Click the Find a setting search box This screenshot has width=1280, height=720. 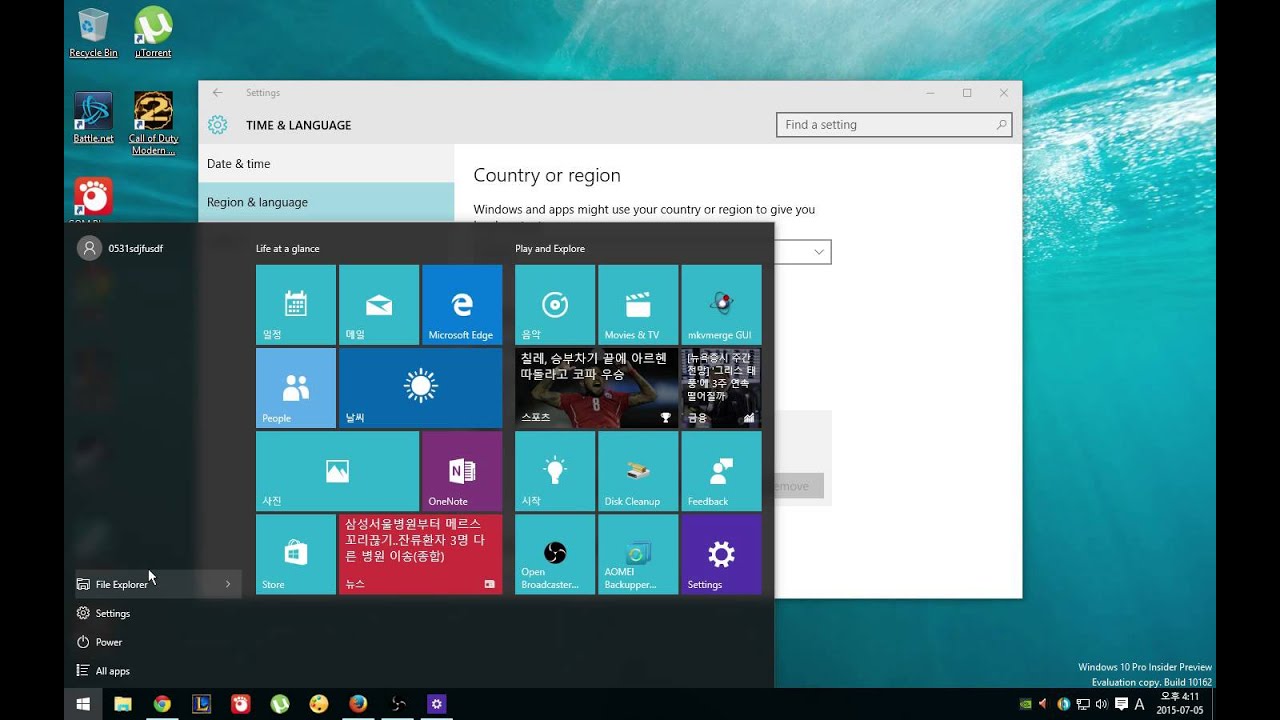[x=894, y=125]
